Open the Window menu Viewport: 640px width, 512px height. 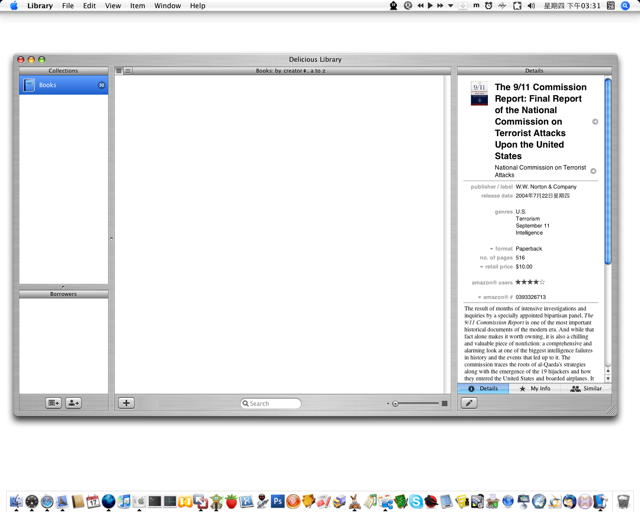pos(167,6)
